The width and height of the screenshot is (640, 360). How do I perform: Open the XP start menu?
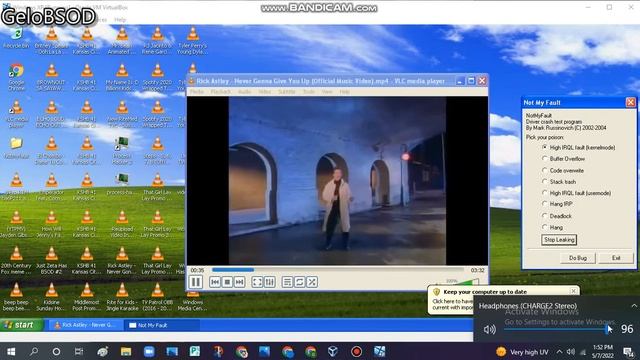click(x=21, y=325)
